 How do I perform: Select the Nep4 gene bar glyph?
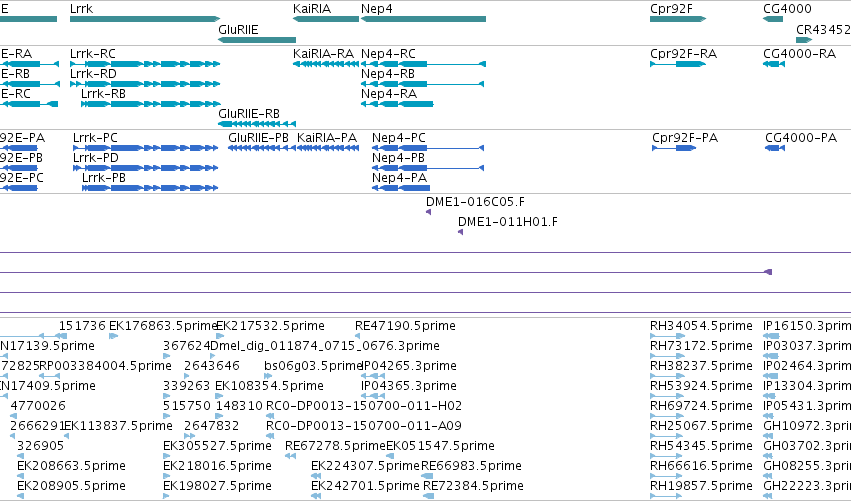click(423, 19)
